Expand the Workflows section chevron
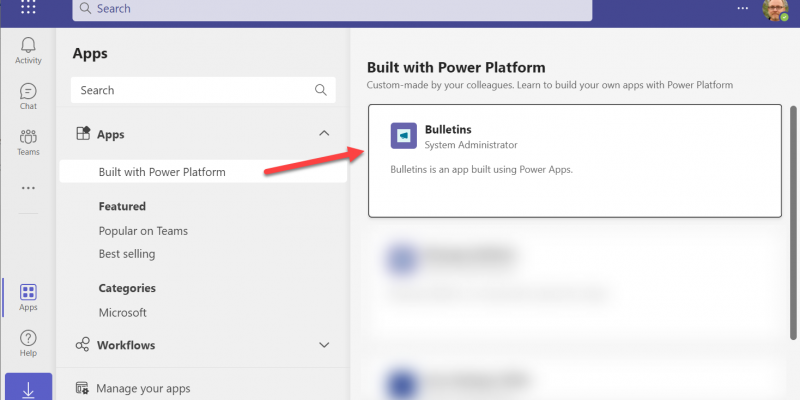This screenshot has height=400, width=800. click(323, 345)
